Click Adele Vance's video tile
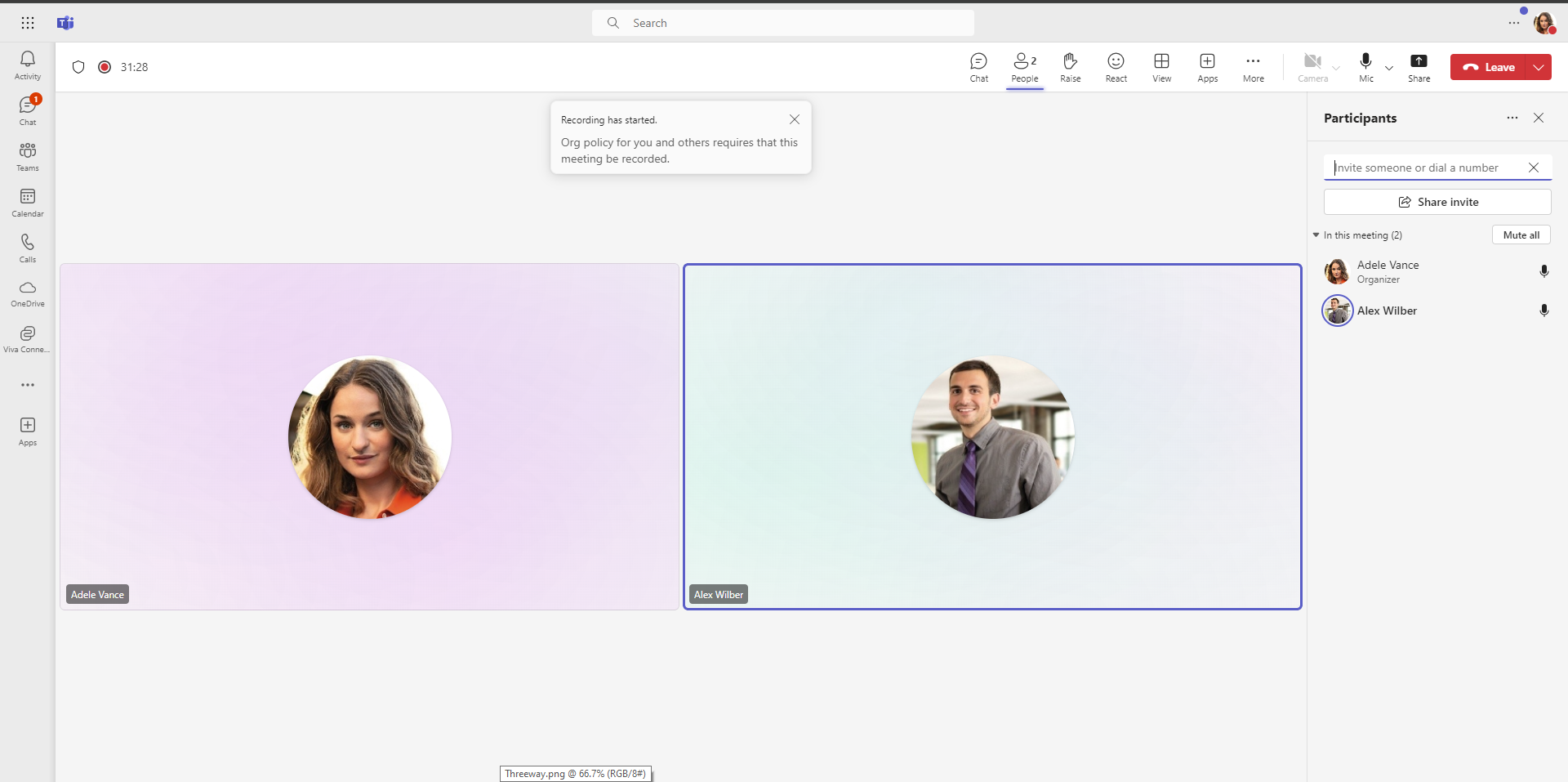 tap(370, 436)
